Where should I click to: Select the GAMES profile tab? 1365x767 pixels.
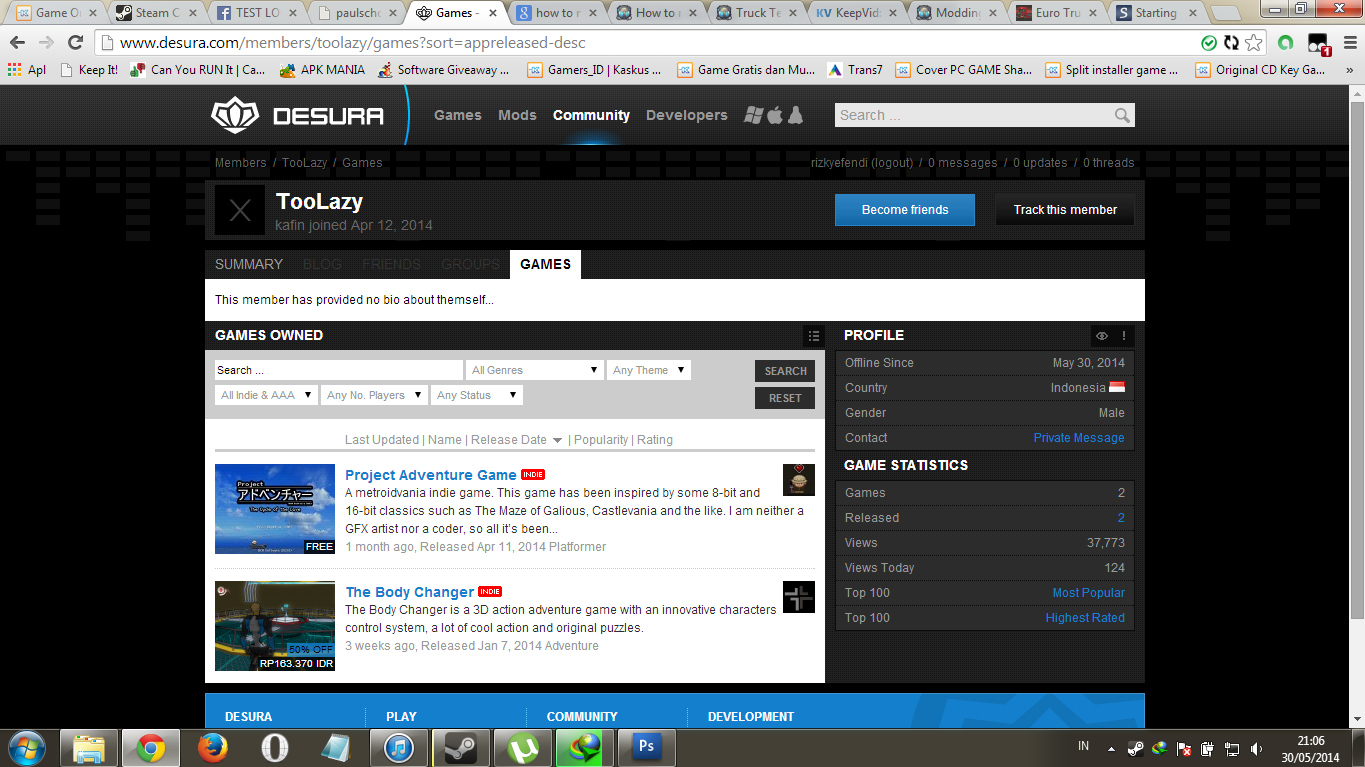click(545, 264)
